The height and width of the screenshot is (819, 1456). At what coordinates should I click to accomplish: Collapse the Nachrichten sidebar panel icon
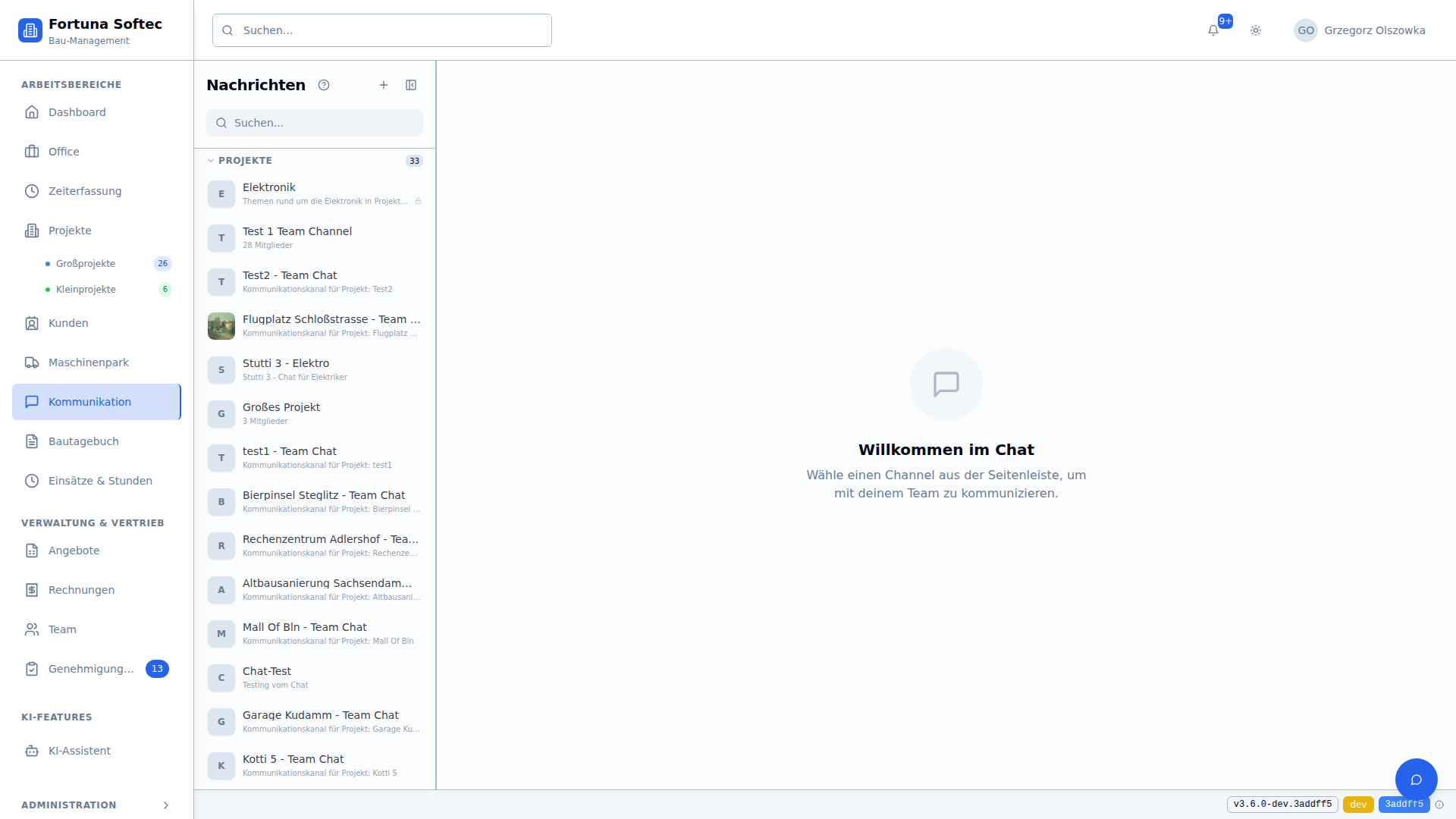[411, 85]
